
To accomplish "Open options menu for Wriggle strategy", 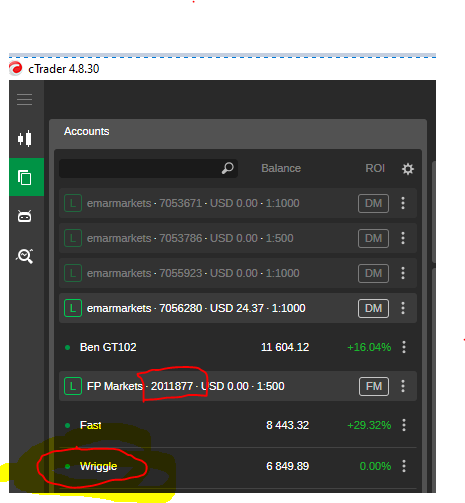I will pos(404,466).
